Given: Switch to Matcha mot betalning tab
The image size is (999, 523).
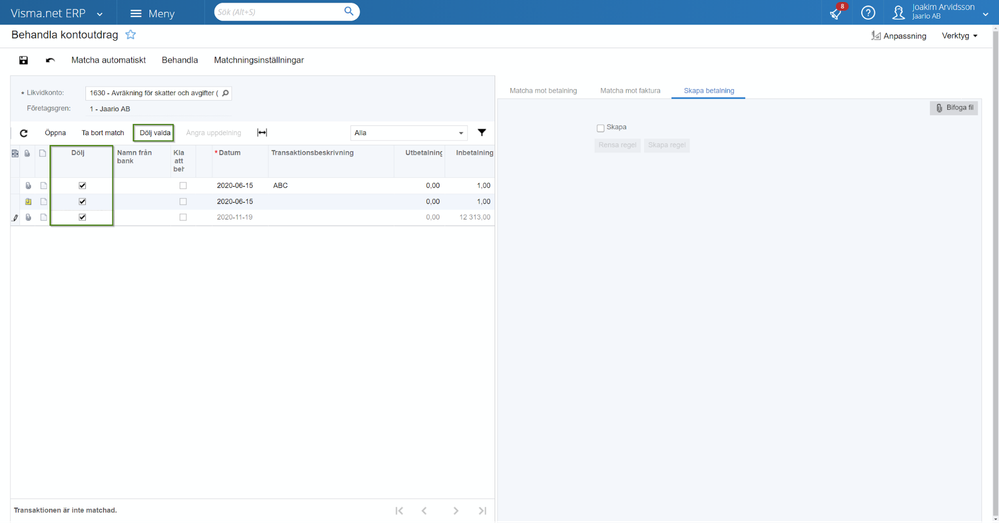Looking at the screenshot, I should coord(543,90).
